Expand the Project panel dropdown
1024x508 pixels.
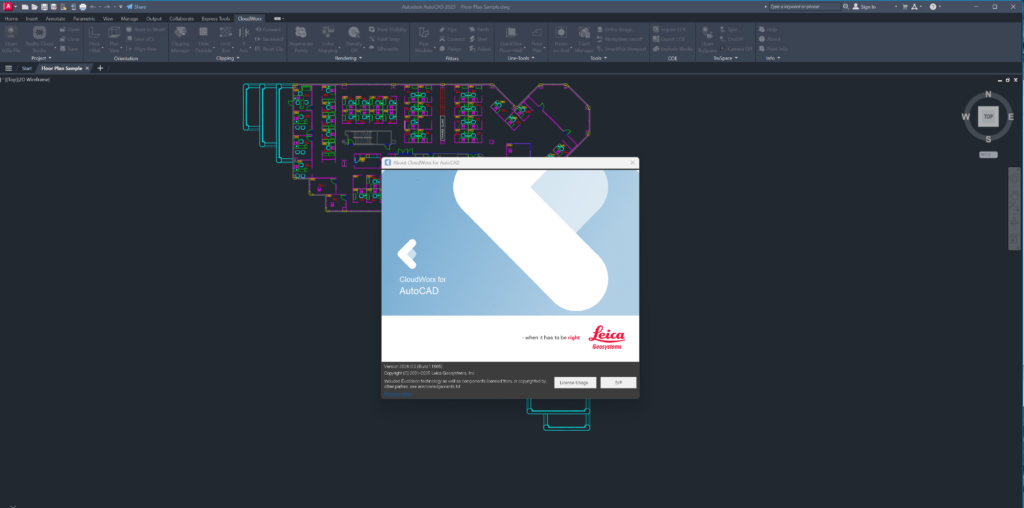(42, 58)
